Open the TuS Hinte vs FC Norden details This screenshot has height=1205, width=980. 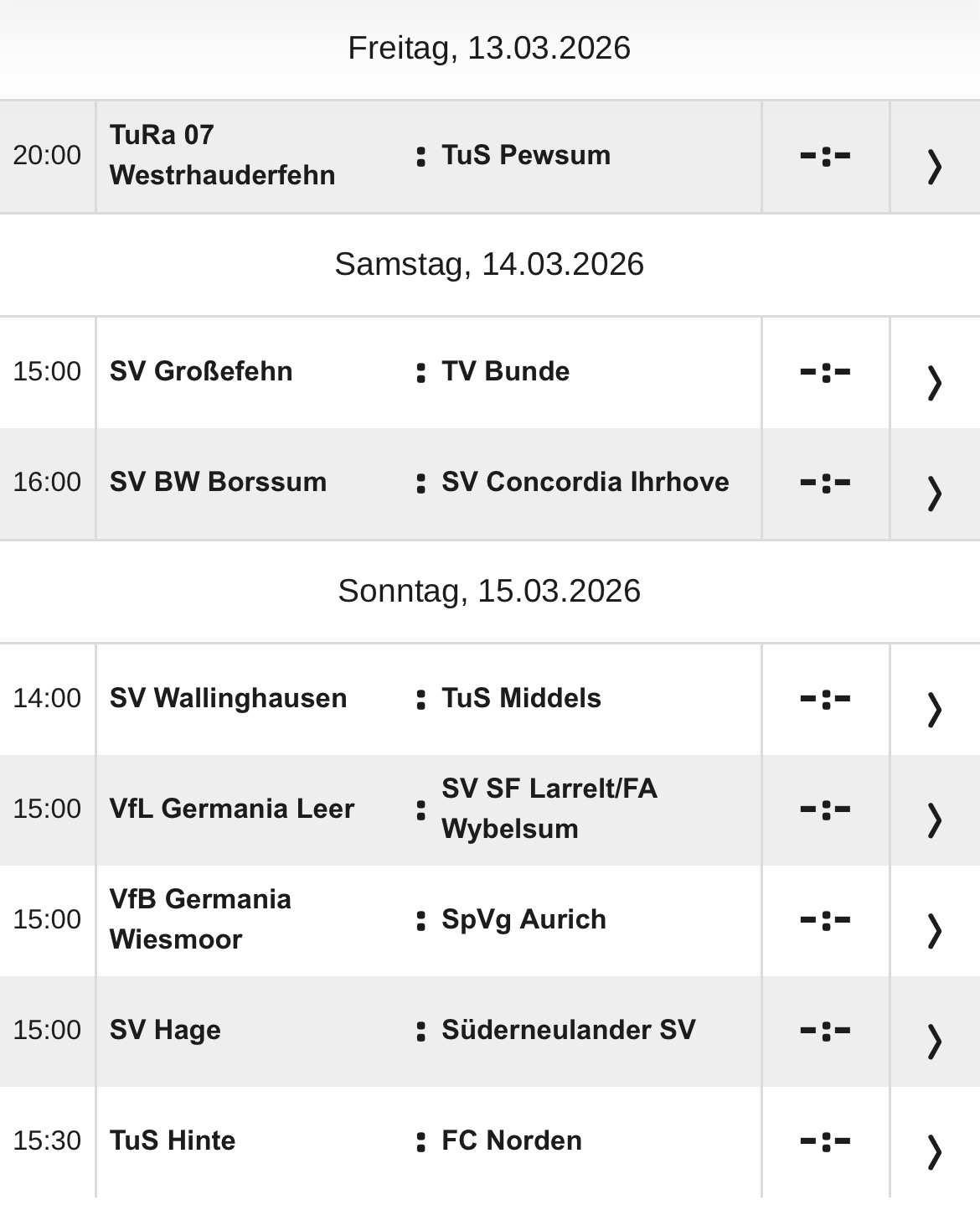(933, 1140)
